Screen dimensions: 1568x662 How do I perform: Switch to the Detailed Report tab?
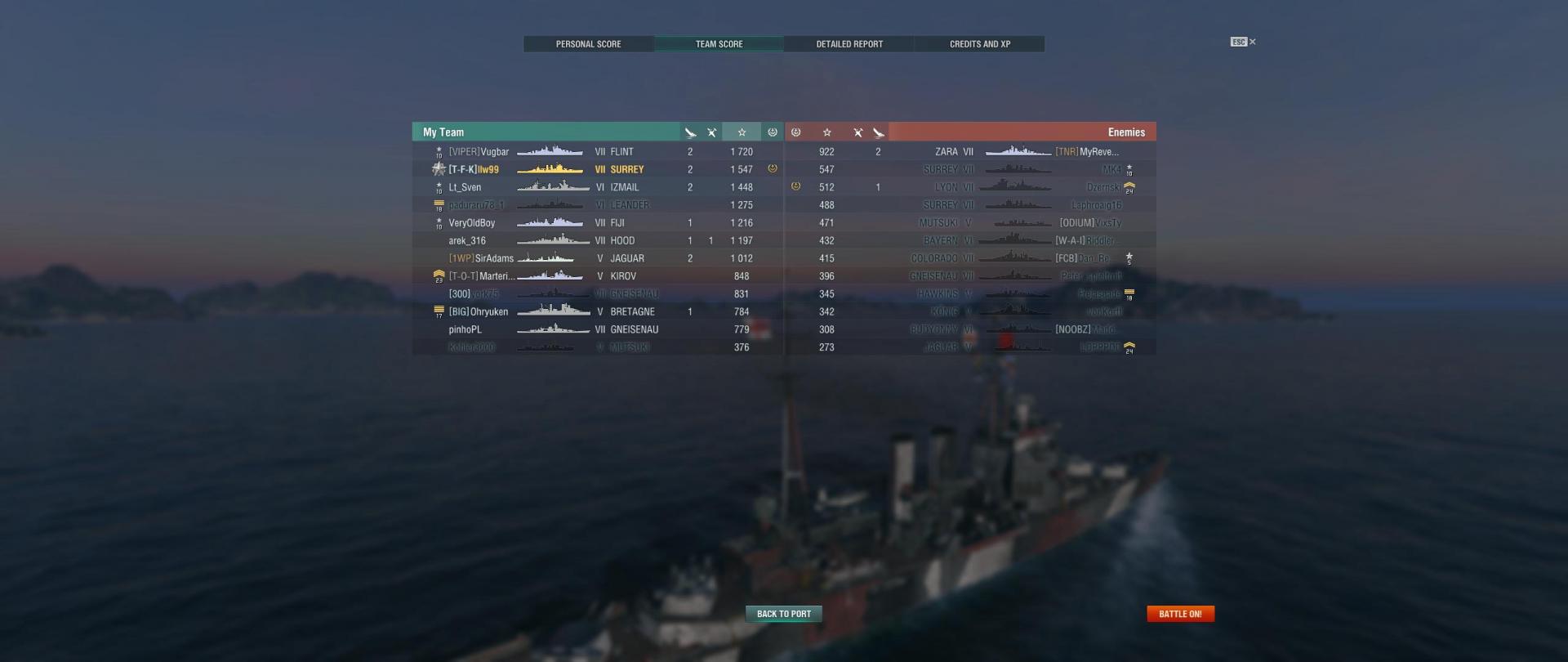[x=849, y=44]
